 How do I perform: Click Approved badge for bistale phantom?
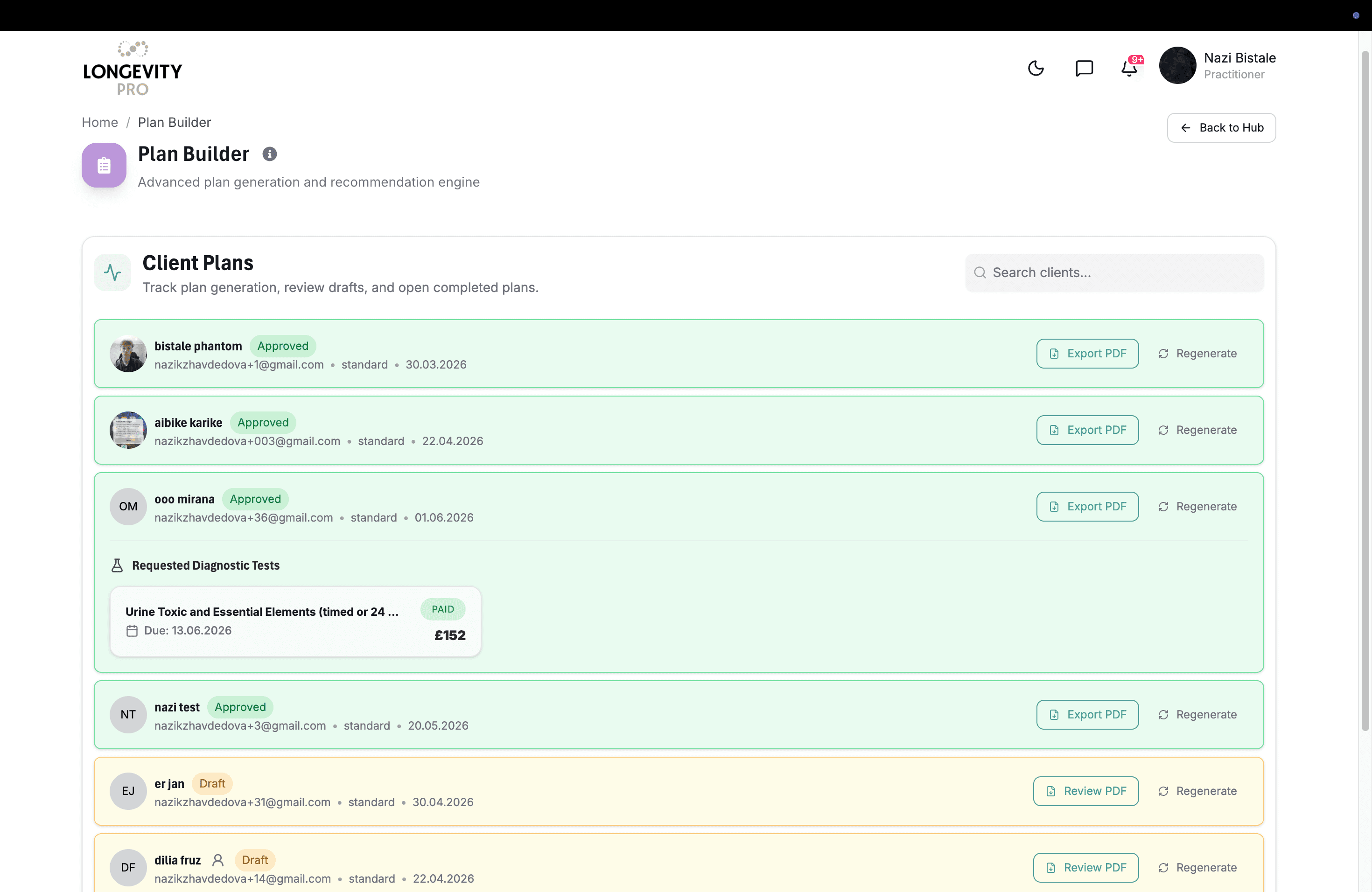click(282, 346)
